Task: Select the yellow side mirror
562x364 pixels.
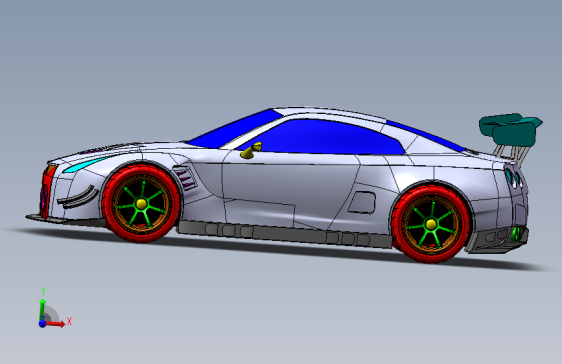Action: click(252, 150)
